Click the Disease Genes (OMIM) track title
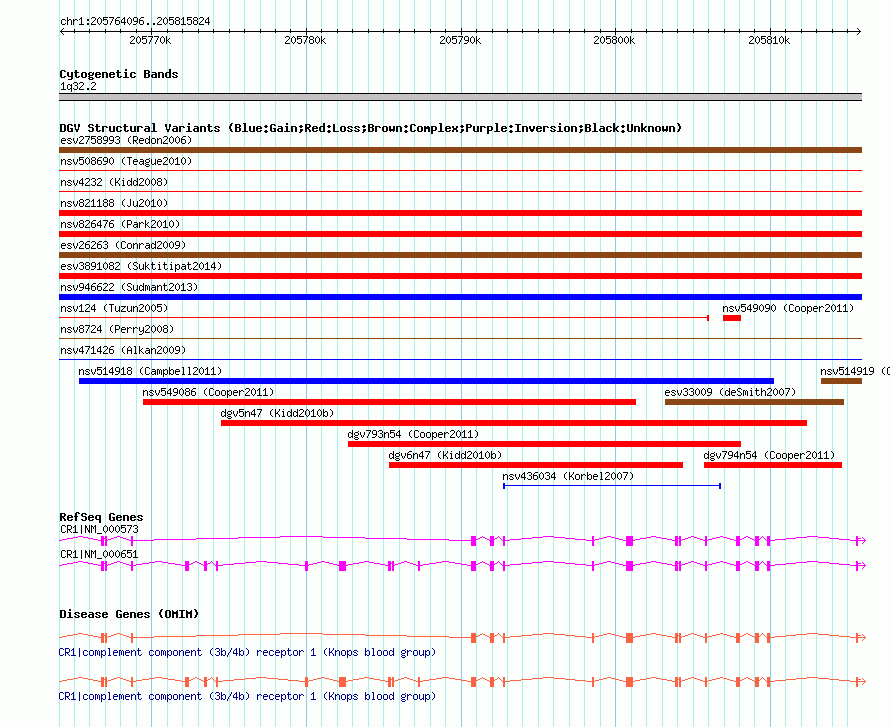This screenshot has height=727, width=890. tap(128, 613)
